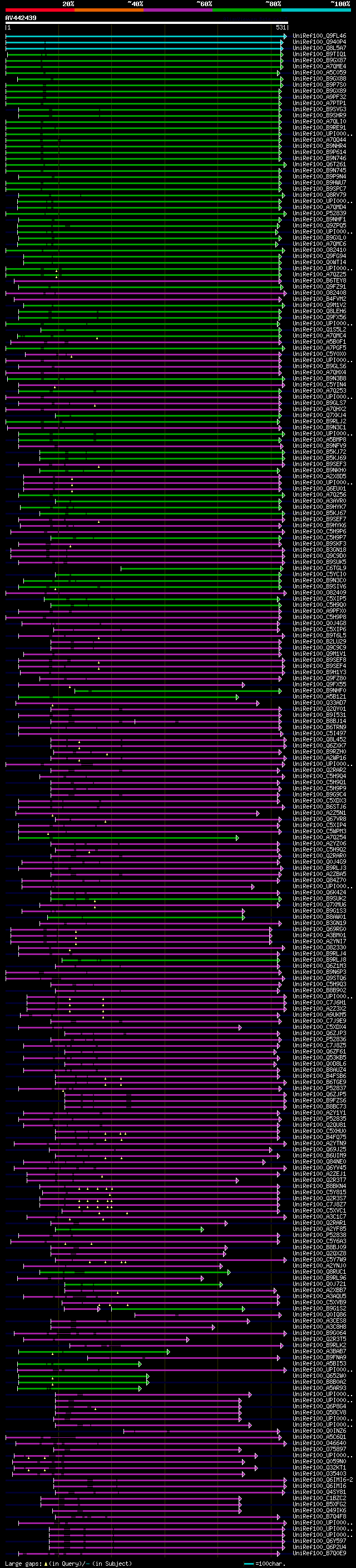
Task: Select label UniRef100_Q9ZPQ5
Action: click(x=319, y=226)
